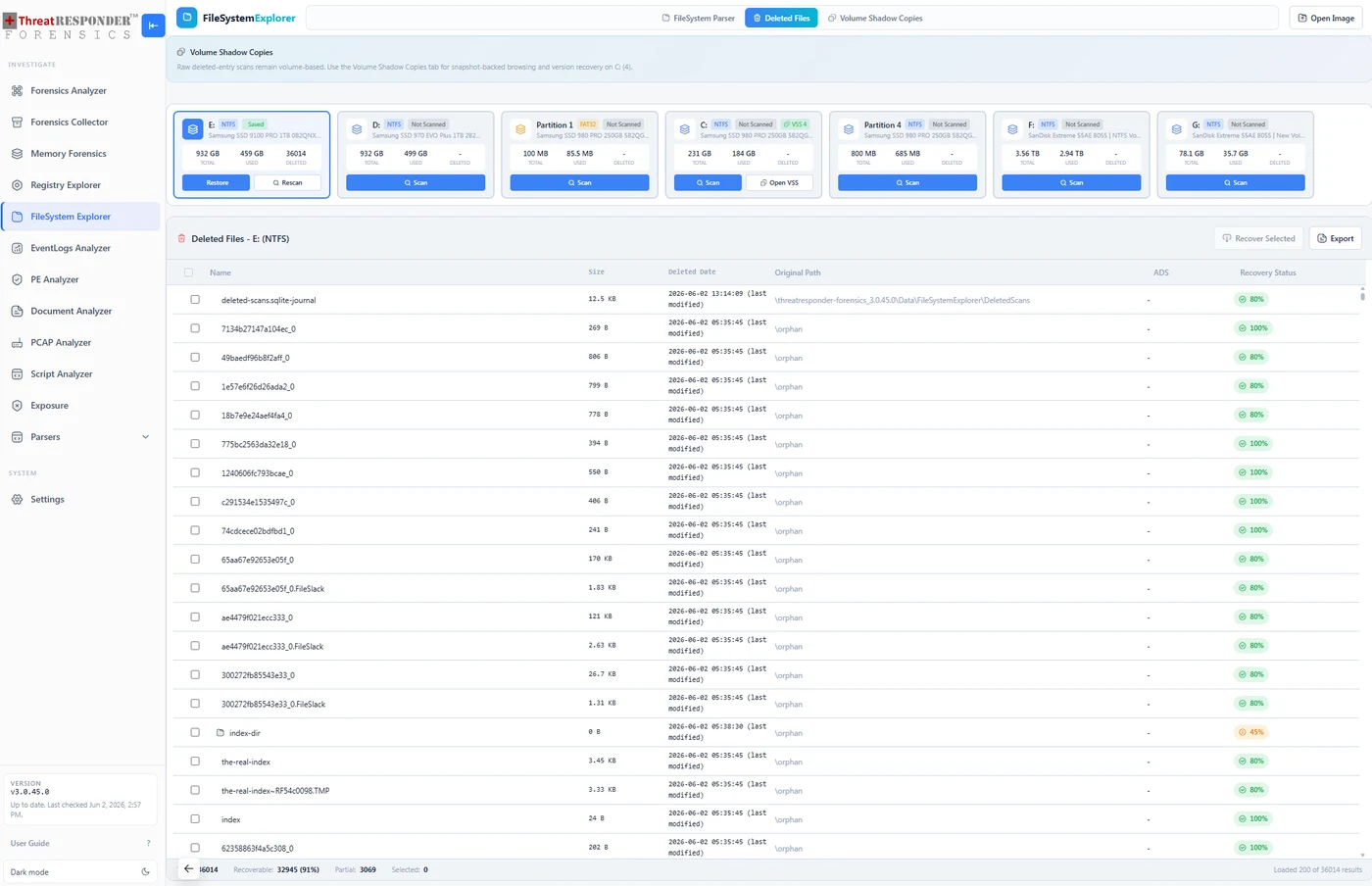Open Registry Explorer in sidebar
Viewport: 1372px width, 886px height.
pos(80,185)
